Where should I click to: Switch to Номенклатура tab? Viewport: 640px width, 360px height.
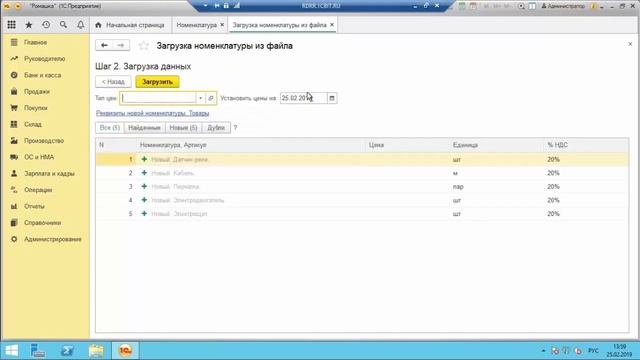pyautogui.click(x=196, y=25)
